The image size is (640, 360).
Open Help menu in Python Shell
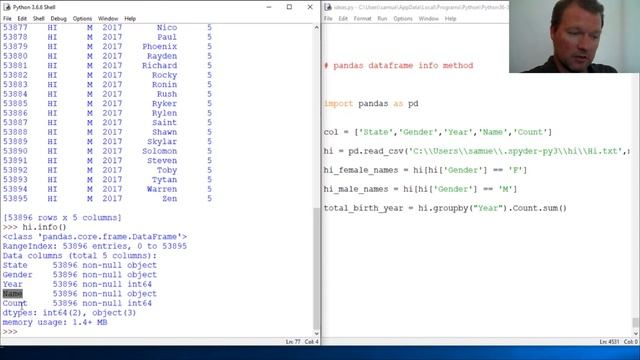pyautogui.click(x=130, y=19)
